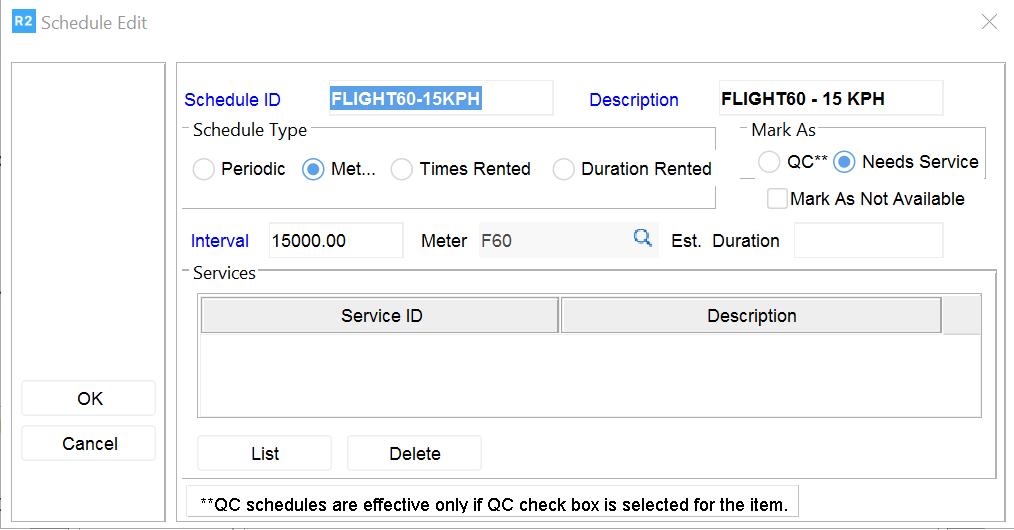Enable Mark As Not Available checkbox
This screenshot has width=1014, height=530.
pos(777,199)
